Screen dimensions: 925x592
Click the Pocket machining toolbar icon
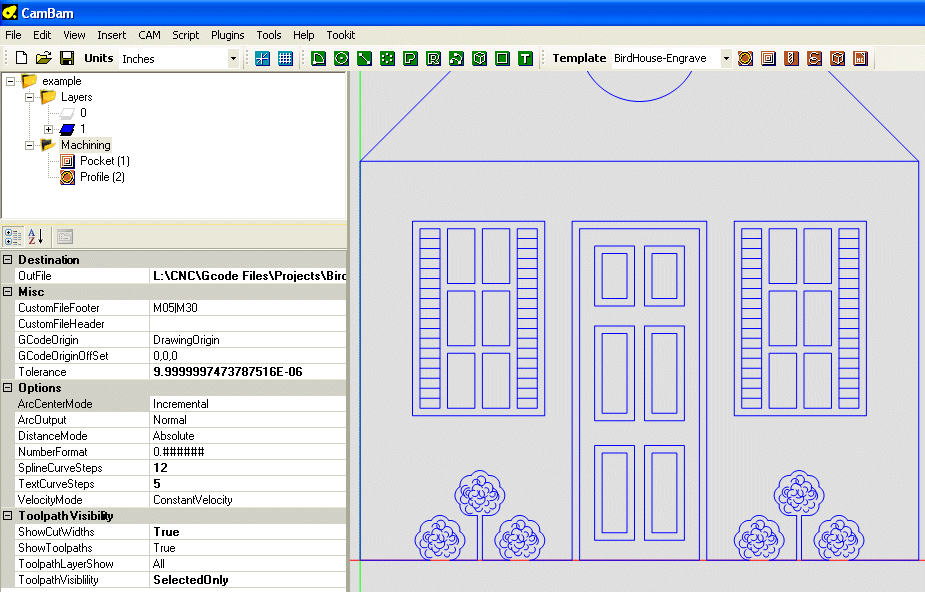tap(768, 59)
